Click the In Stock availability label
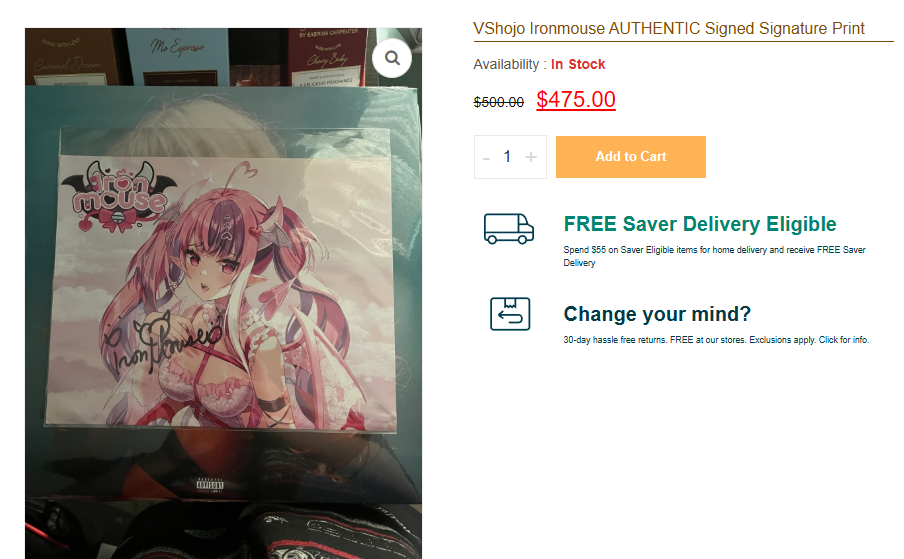904x559 pixels. coord(578,64)
